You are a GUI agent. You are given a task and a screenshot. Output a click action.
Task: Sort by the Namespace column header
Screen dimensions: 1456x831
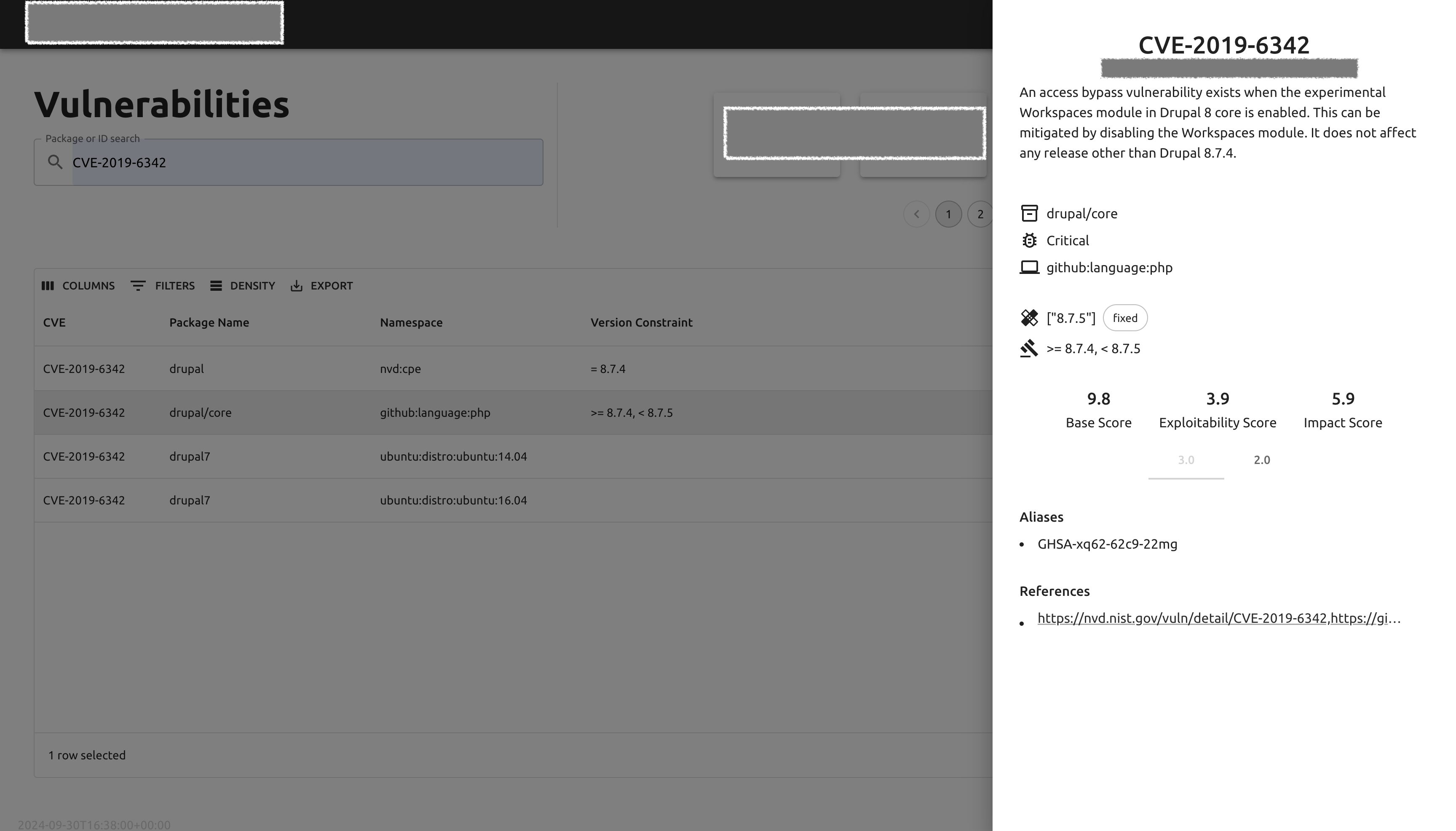[411, 322]
